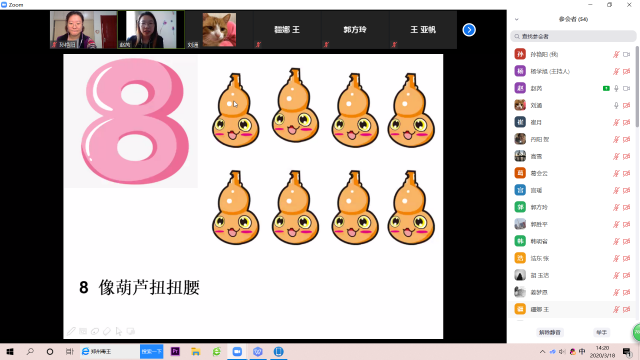Viewport: 640px width, 360px height.
Task: Toggle camera icon for first participant 孙艳阳
Action: coord(627,54)
